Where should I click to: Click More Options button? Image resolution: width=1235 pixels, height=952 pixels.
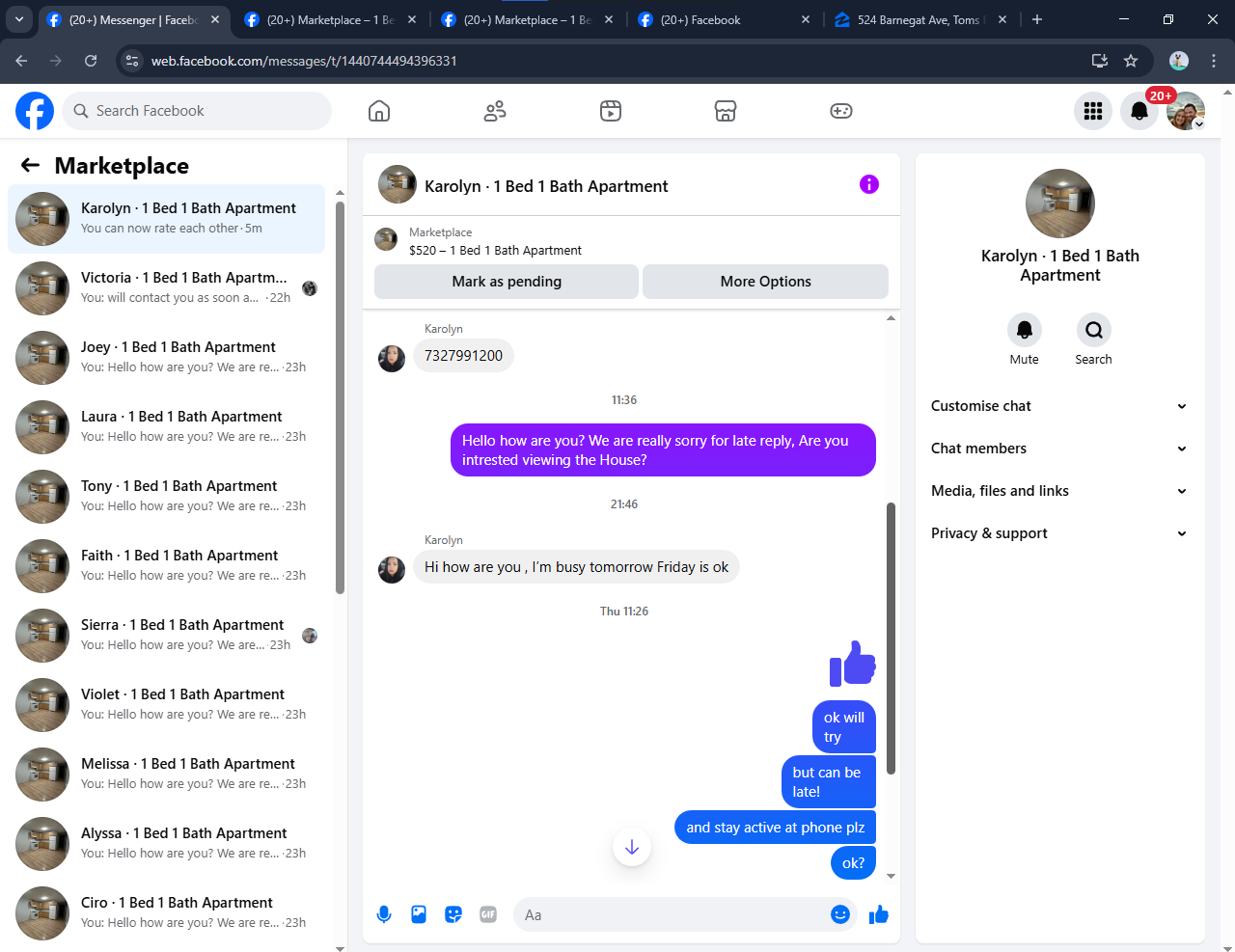[766, 282]
